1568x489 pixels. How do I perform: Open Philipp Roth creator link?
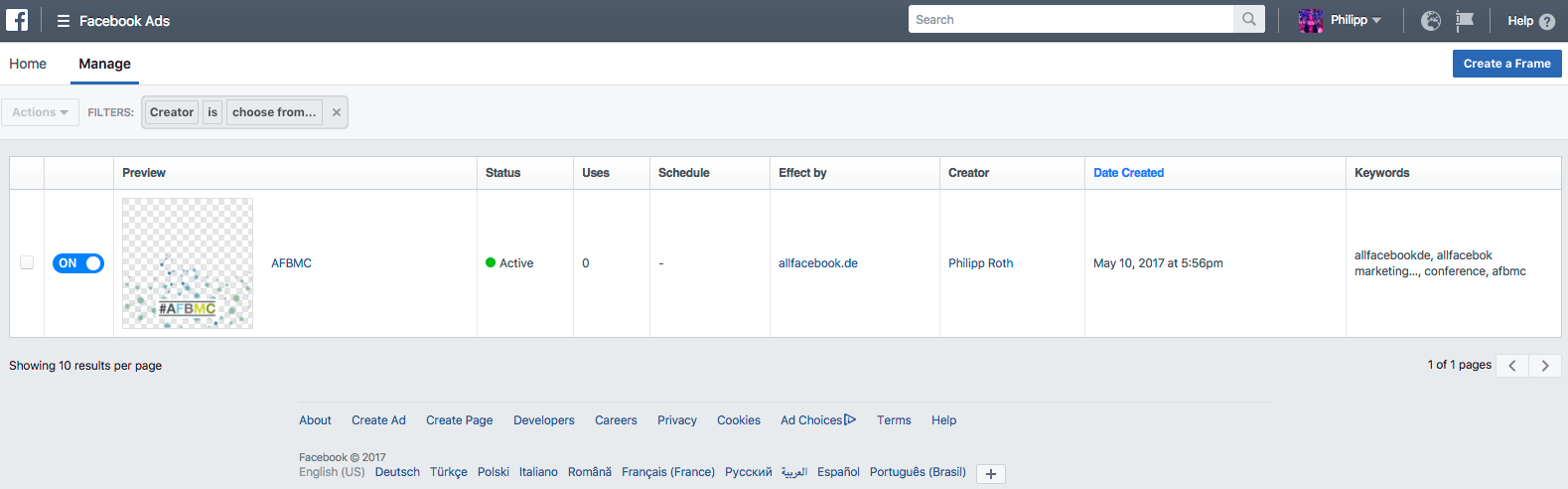pyautogui.click(x=980, y=263)
